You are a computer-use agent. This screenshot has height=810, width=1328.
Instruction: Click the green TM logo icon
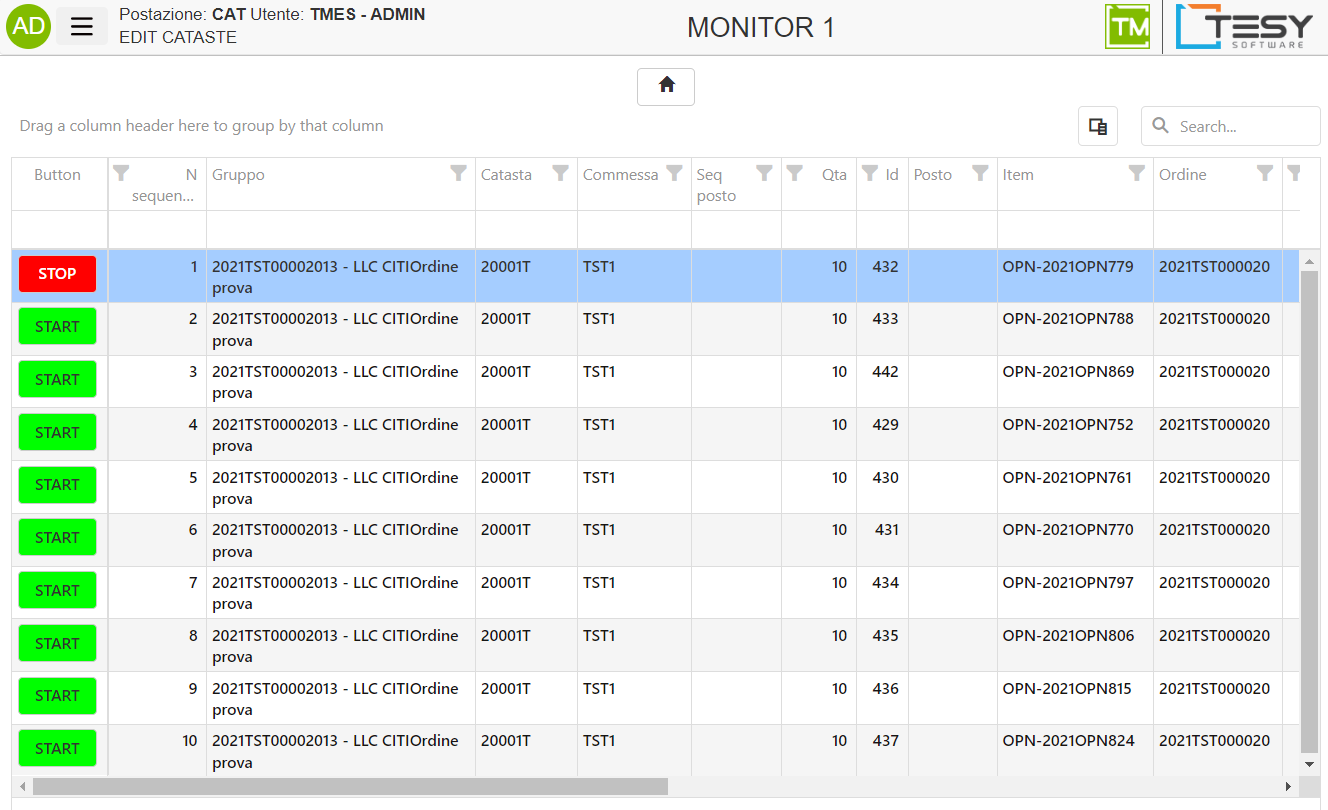click(x=1127, y=27)
